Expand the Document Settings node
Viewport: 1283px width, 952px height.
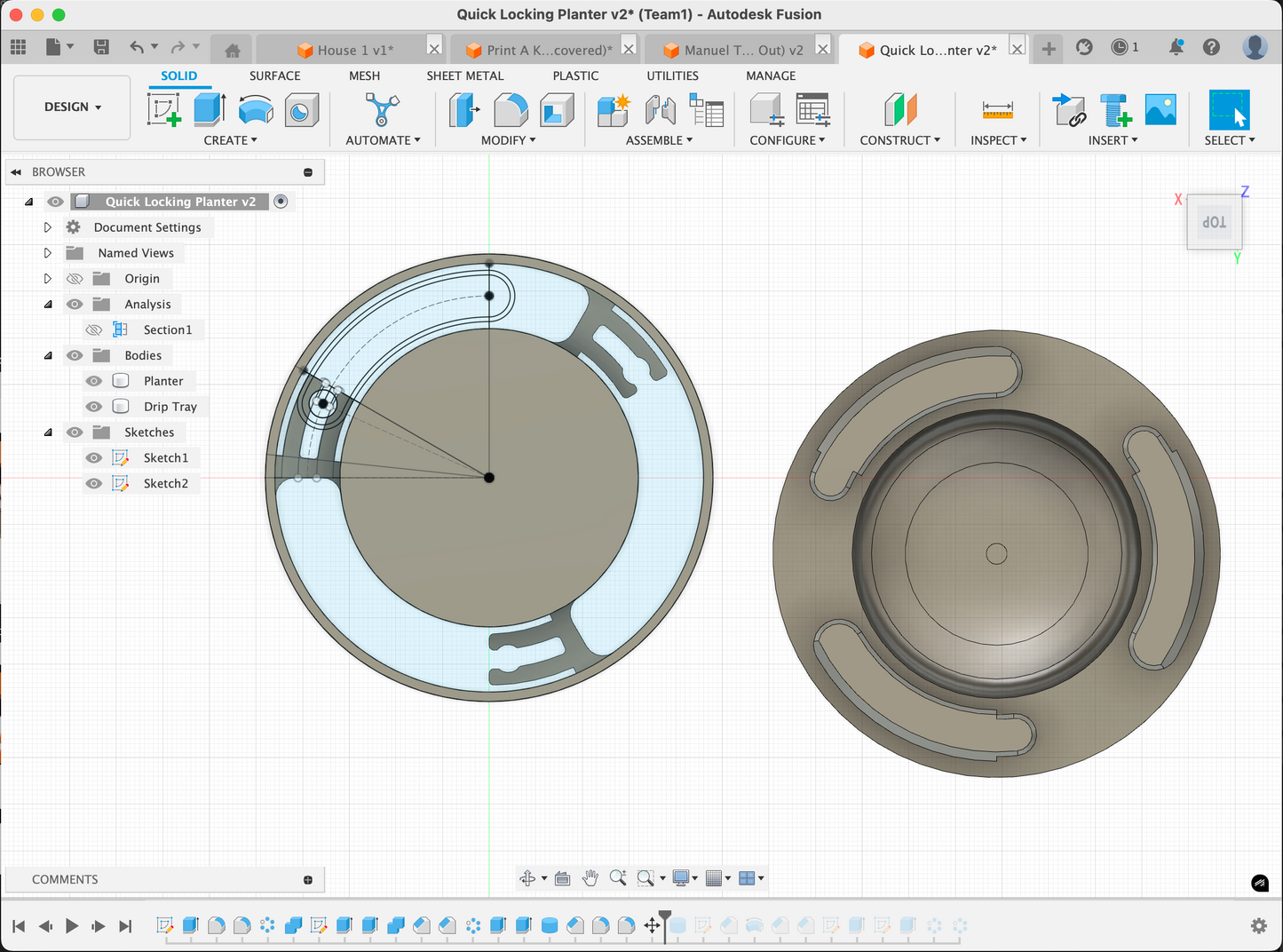[48, 227]
